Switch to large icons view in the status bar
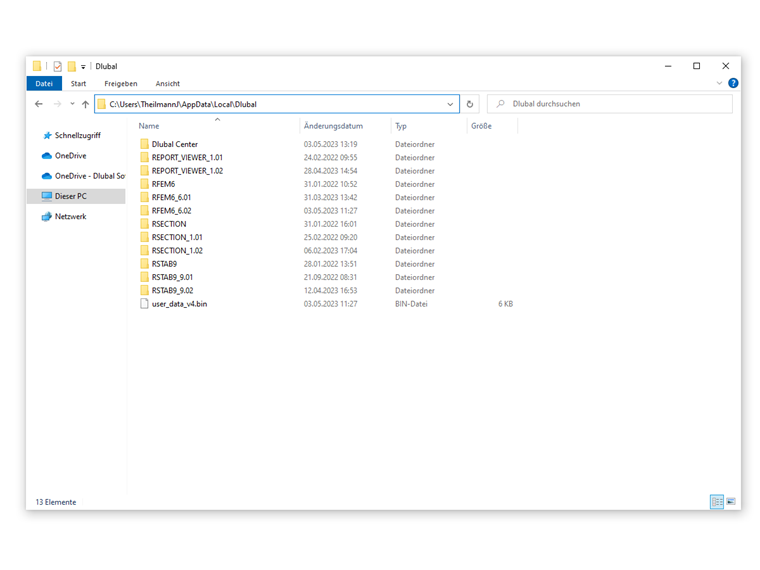 click(x=731, y=502)
